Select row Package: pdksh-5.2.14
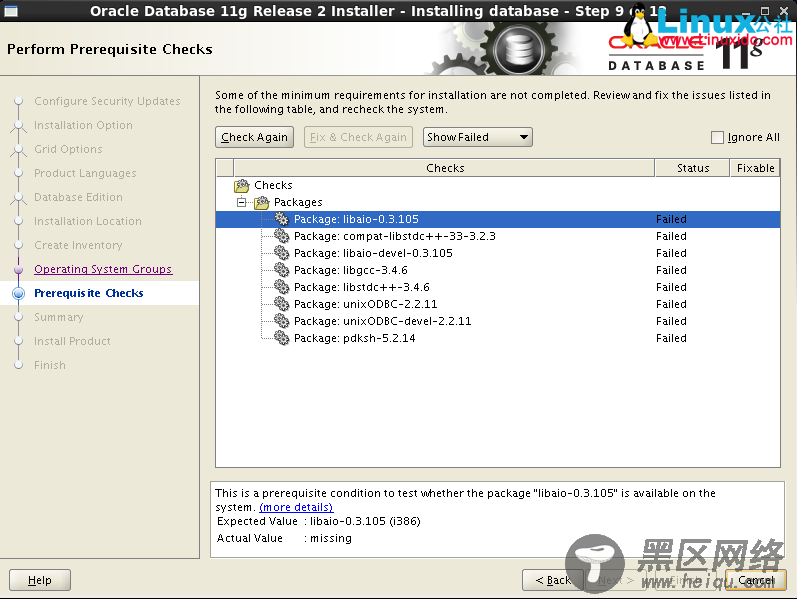The width and height of the screenshot is (797, 599). point(498,338)
